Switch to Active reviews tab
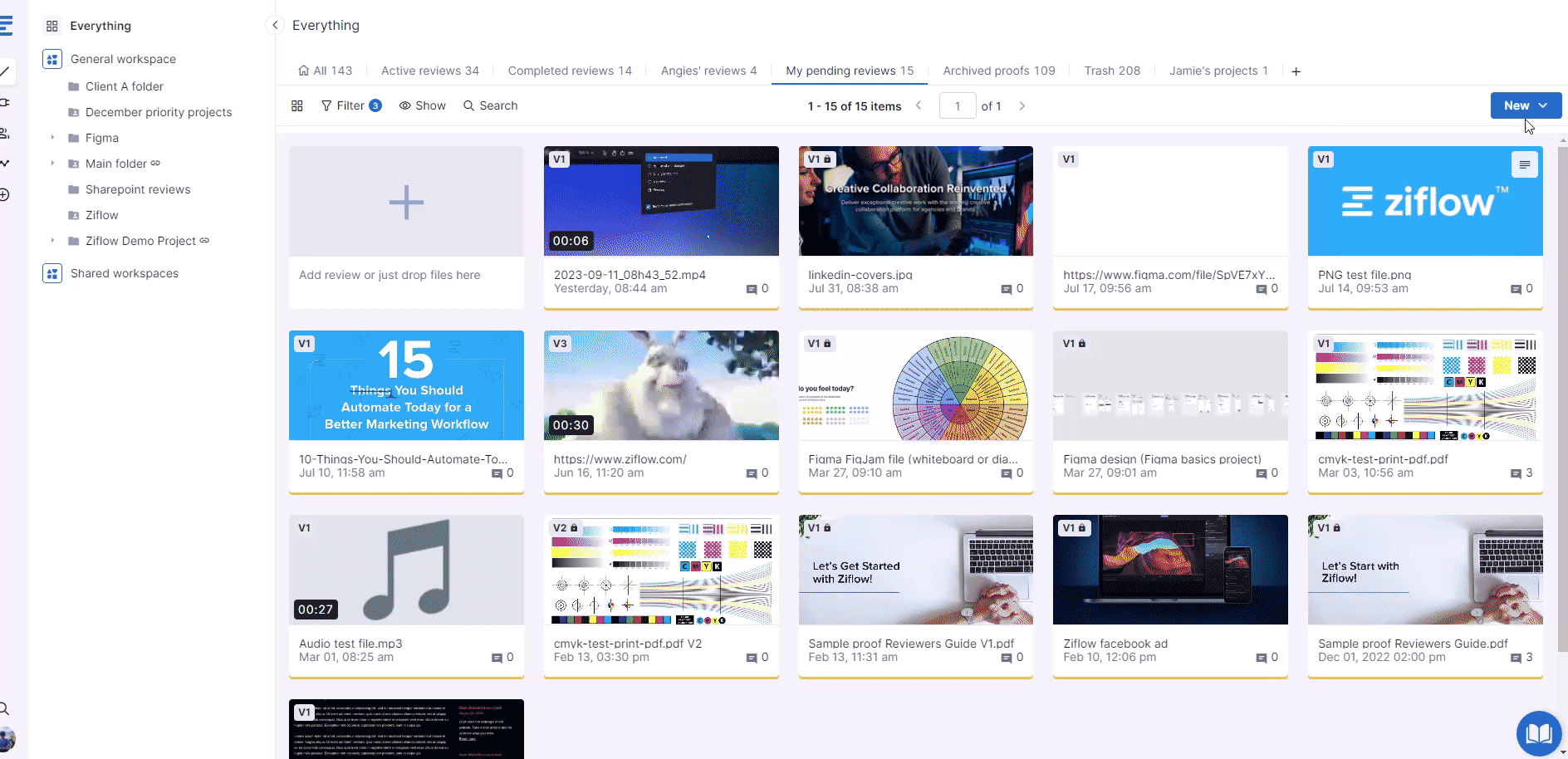 tap(430, 71)
